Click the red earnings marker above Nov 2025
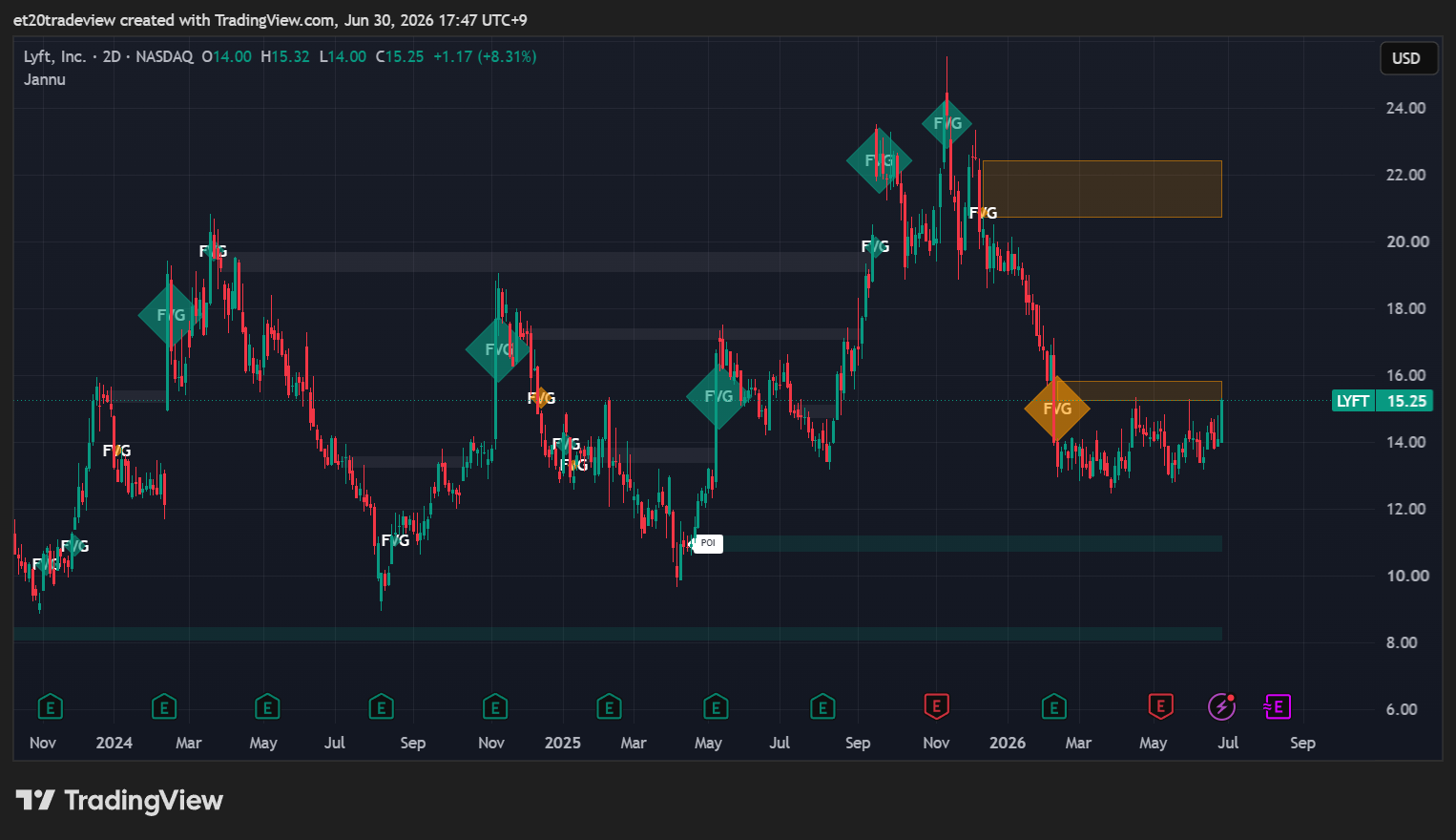This screenshot has width=1456, height=840. (936, 707)
